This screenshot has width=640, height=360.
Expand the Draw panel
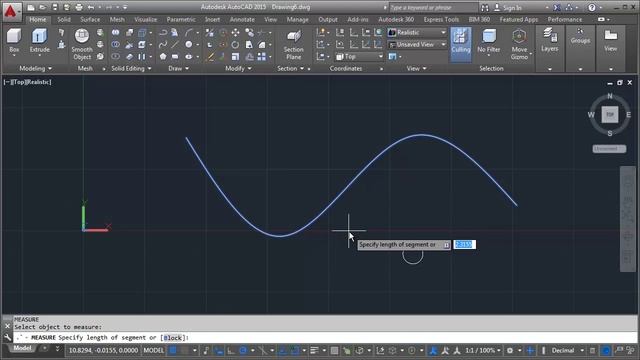(x=178, y=69)
